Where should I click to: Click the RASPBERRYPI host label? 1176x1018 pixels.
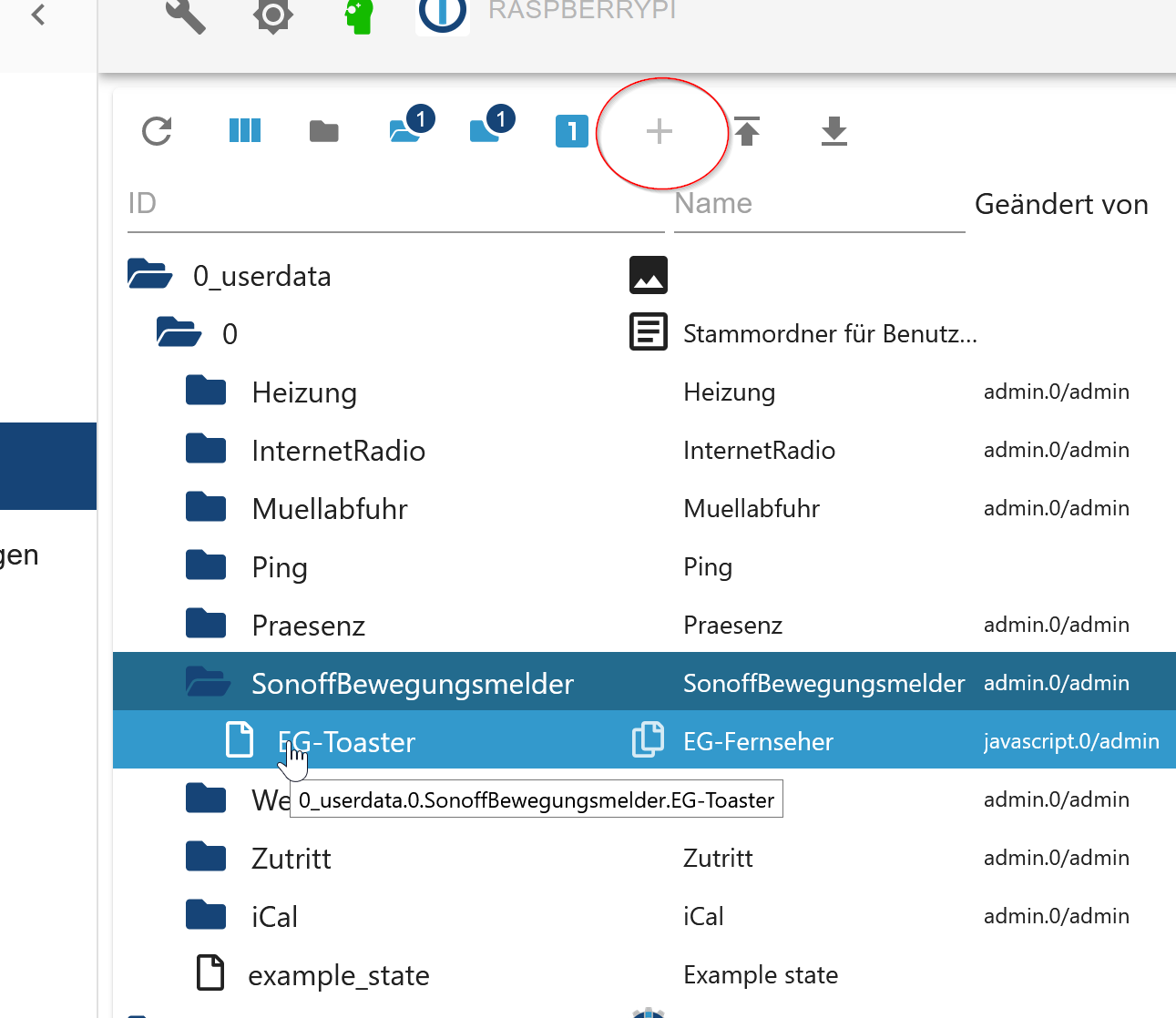(582, 10)
